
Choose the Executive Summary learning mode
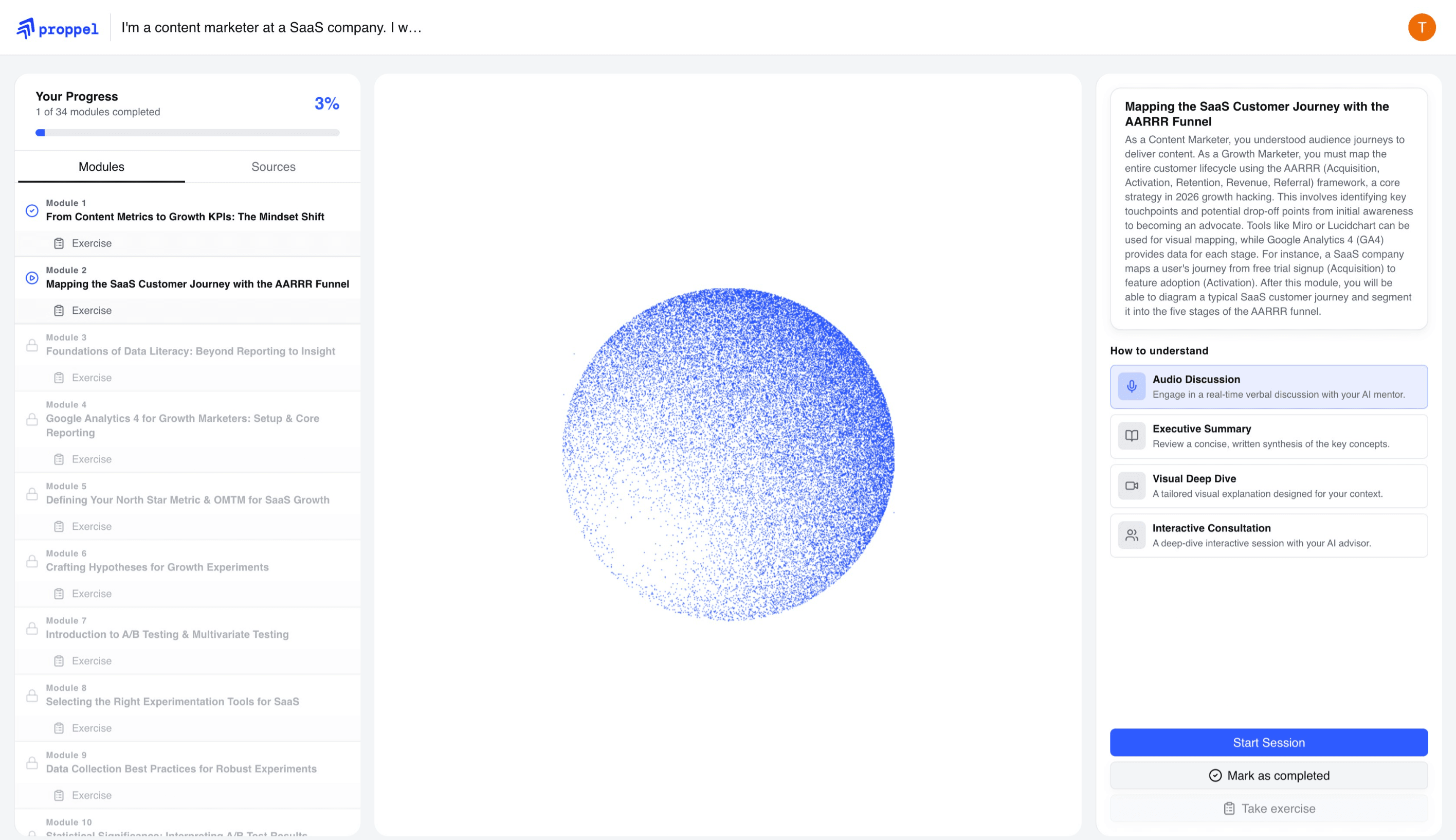point(1268,436)
